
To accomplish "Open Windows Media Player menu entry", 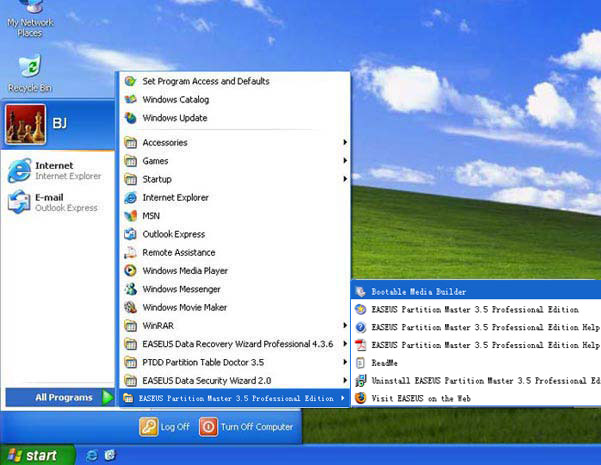I will pyautogui.click(x=235, y=271).
